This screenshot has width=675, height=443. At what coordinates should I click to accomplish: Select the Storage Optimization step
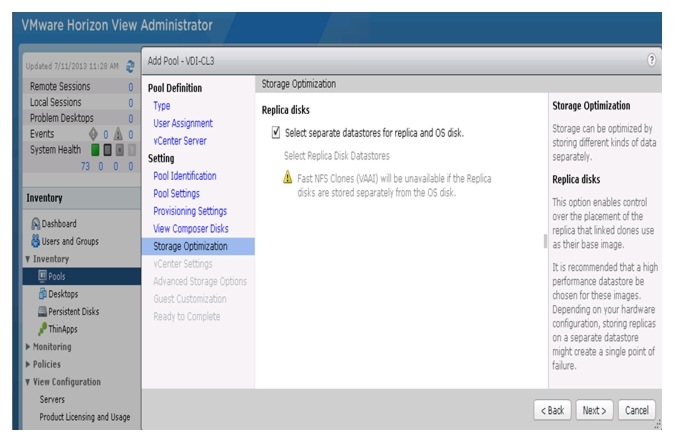pos(198,246)
